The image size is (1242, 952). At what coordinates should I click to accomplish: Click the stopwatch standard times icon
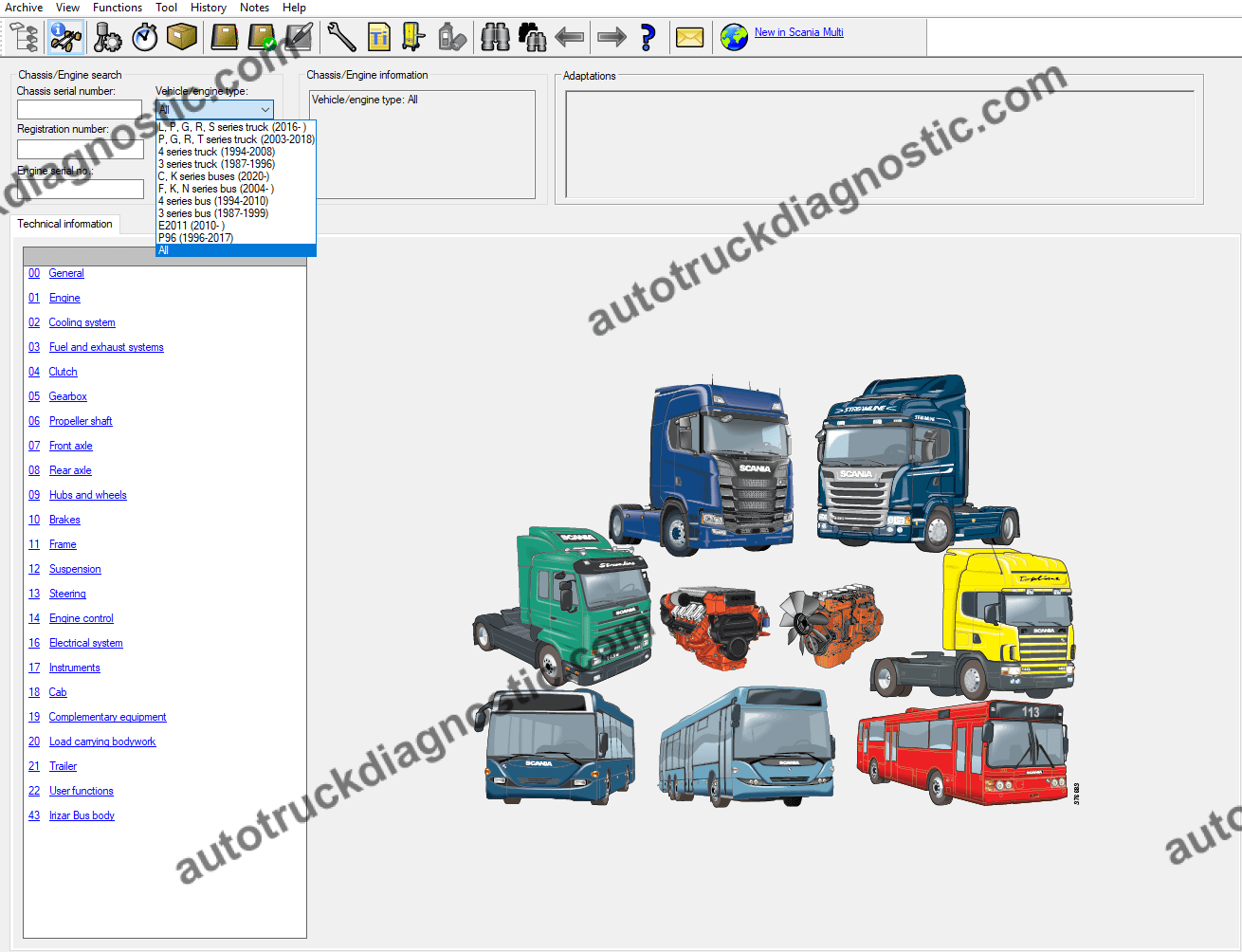coord(144,37)
